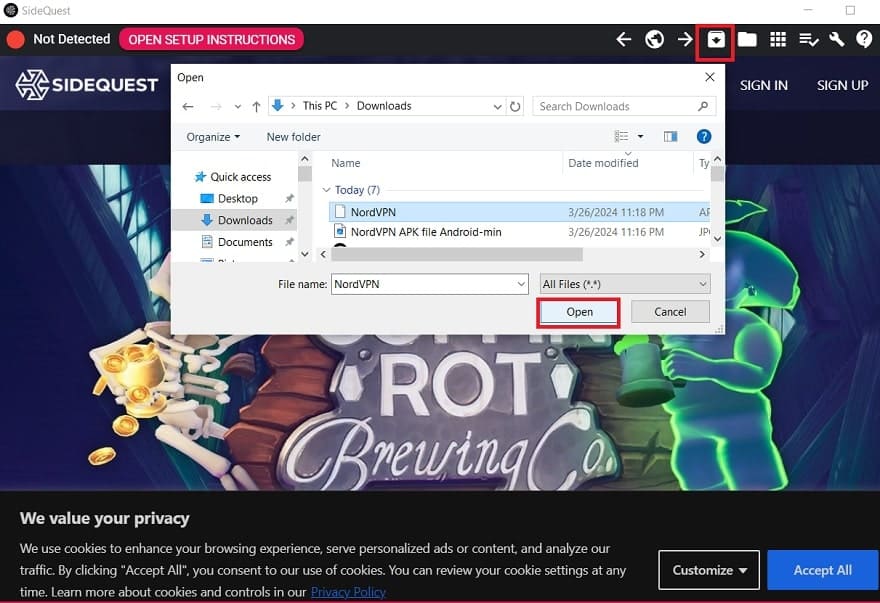Image resolution: width=880 pixels, height=603 pixels.
Task: Open the globe web browser icon
Action: [x=654, y=39]
